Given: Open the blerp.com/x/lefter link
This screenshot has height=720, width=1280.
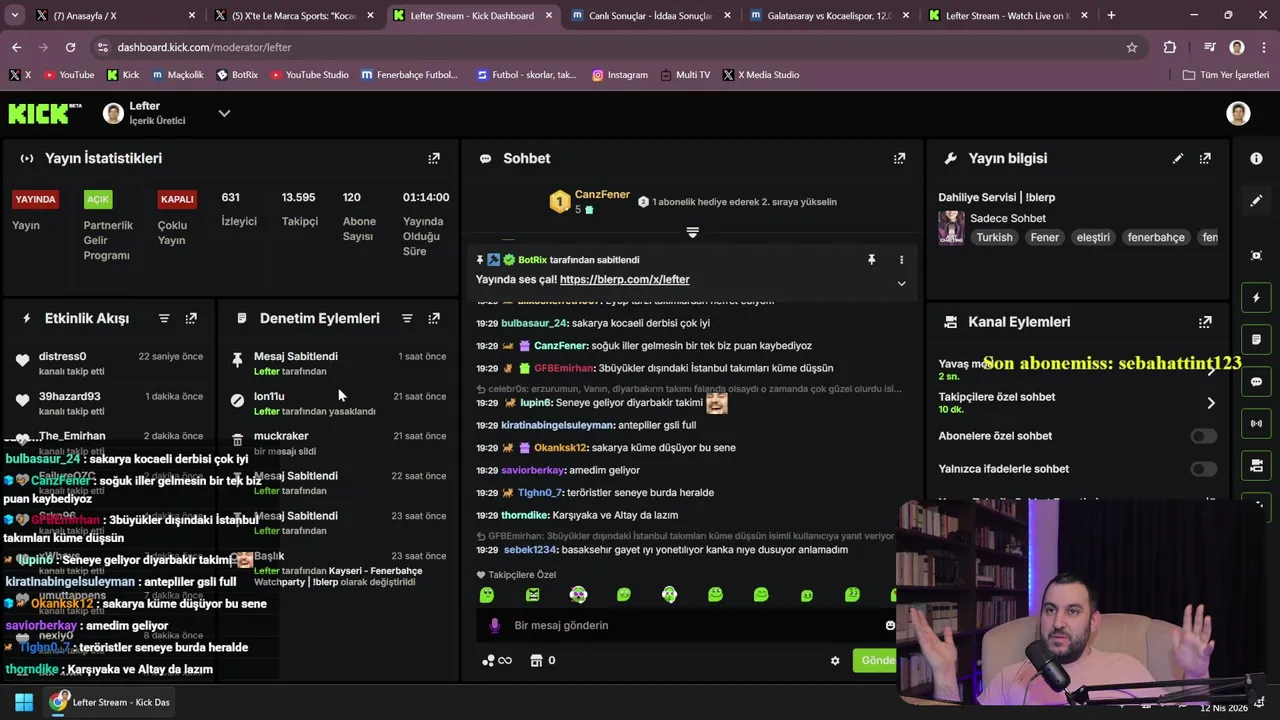Looking at the screenshot, I should pos(624,280).
